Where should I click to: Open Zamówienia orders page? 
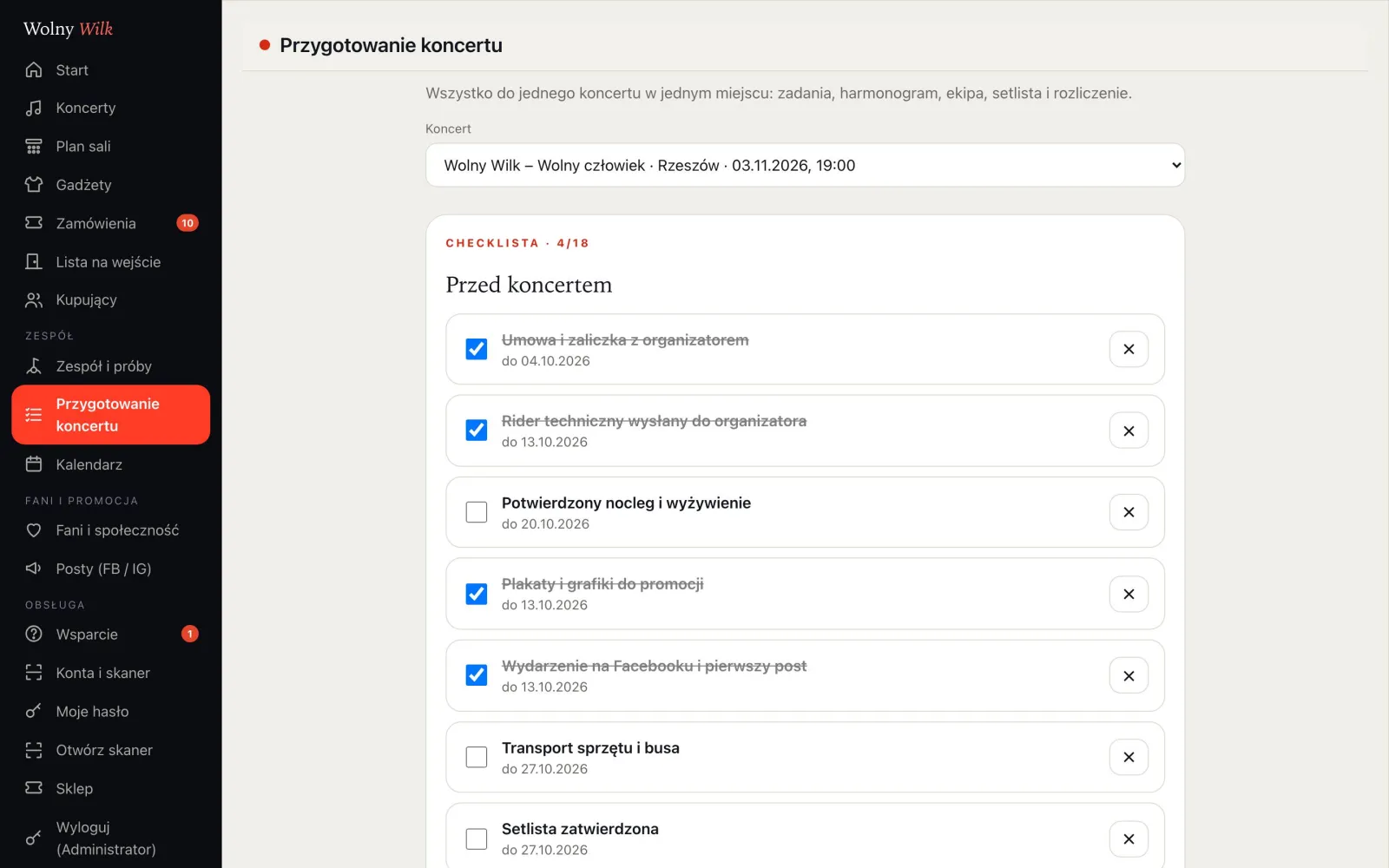pos(110,223)
